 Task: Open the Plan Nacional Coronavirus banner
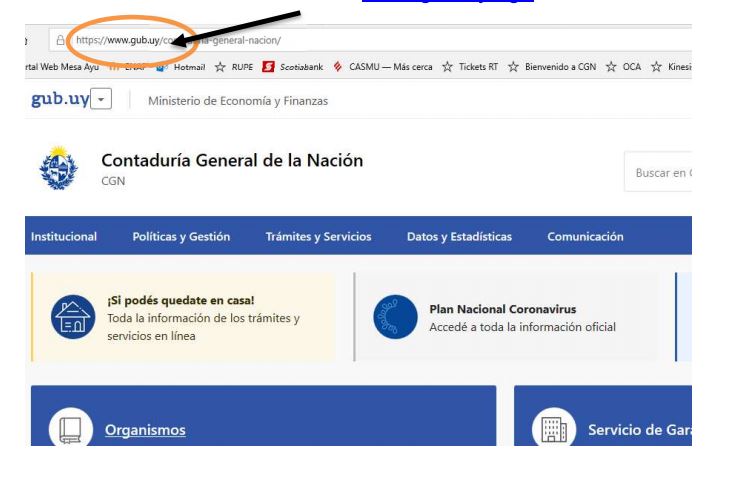click(507, 317)
